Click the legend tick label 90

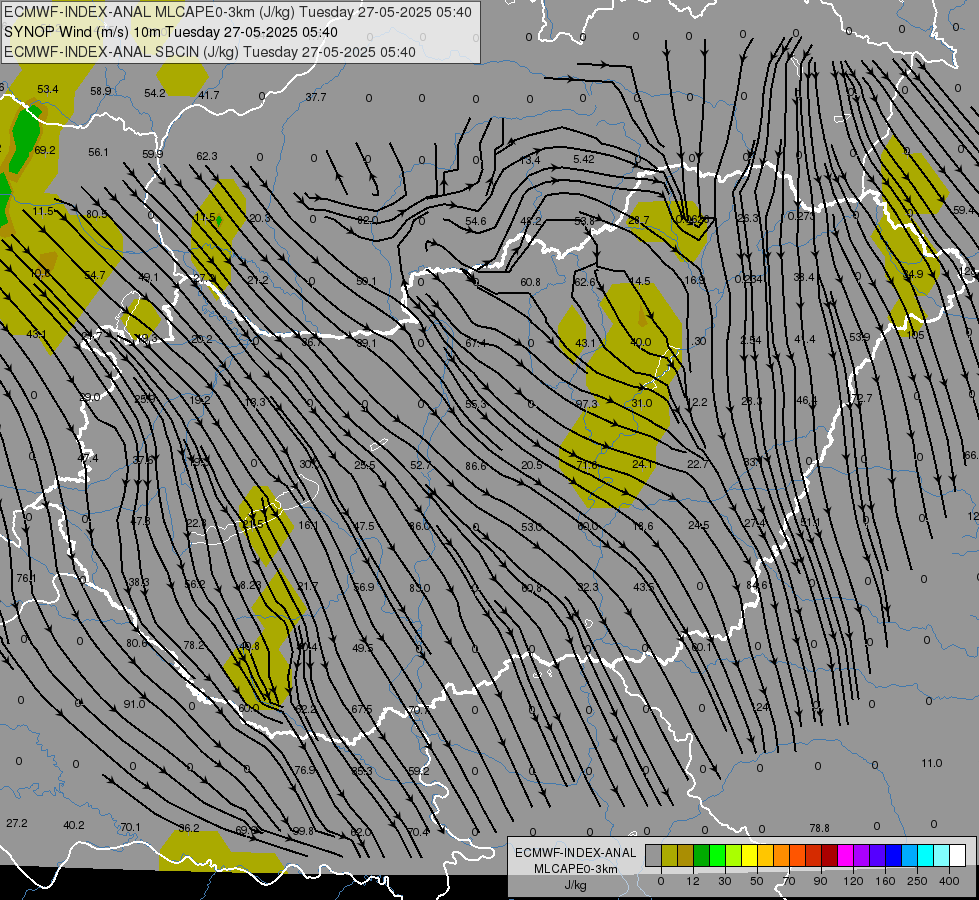point(820,881)
